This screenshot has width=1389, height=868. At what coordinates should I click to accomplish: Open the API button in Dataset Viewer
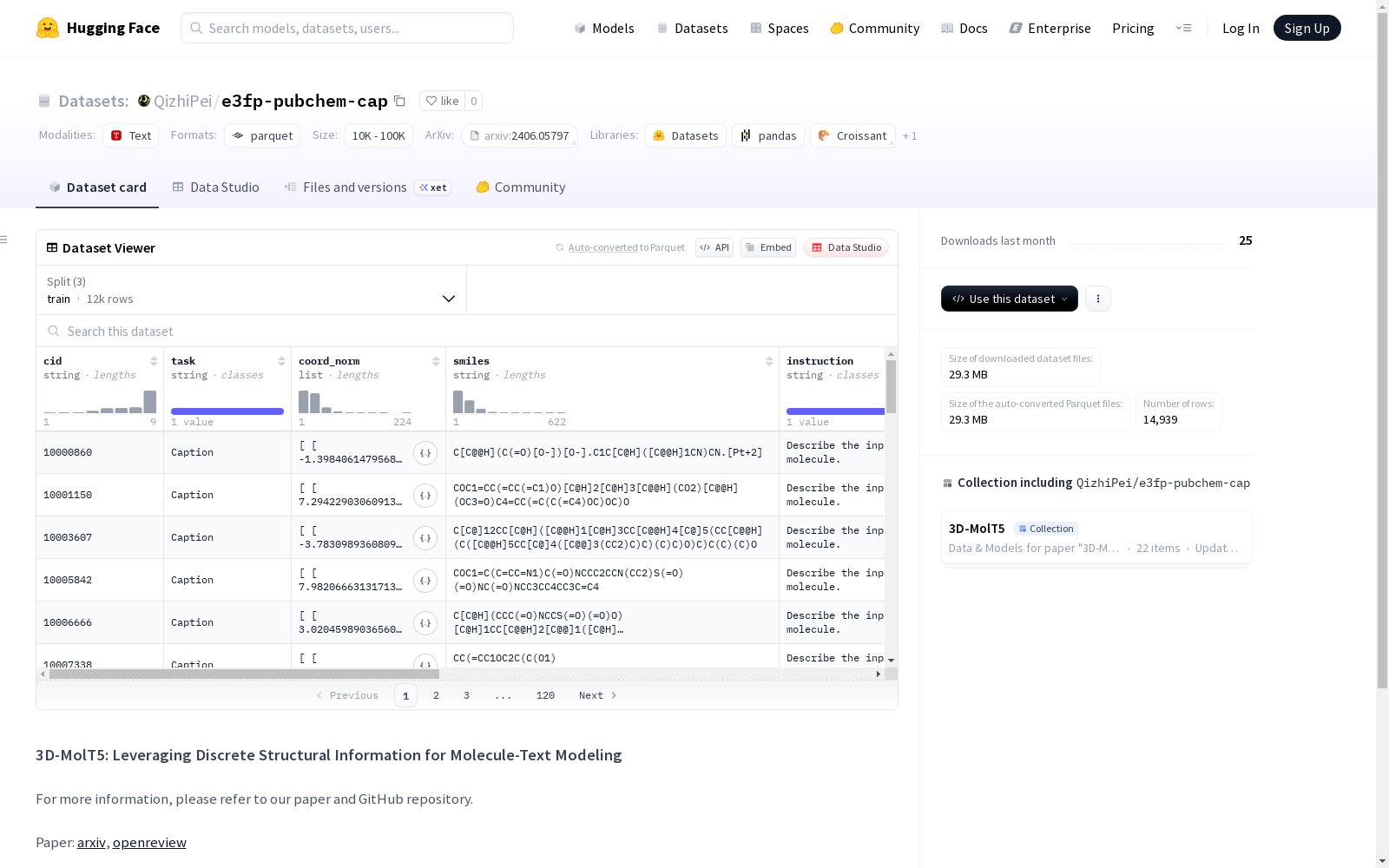tap(714, 247)
